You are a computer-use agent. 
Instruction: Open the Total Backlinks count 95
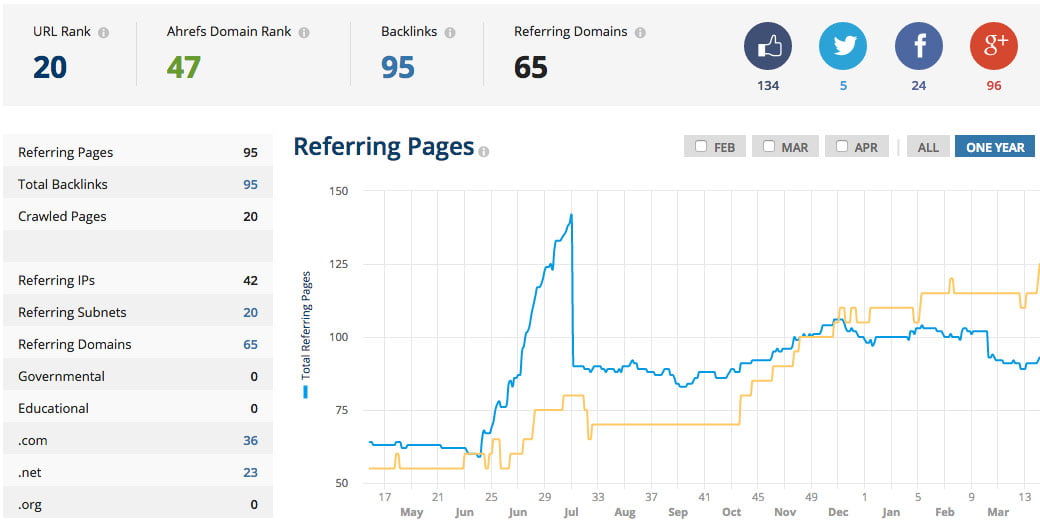(x=250, y=184)
